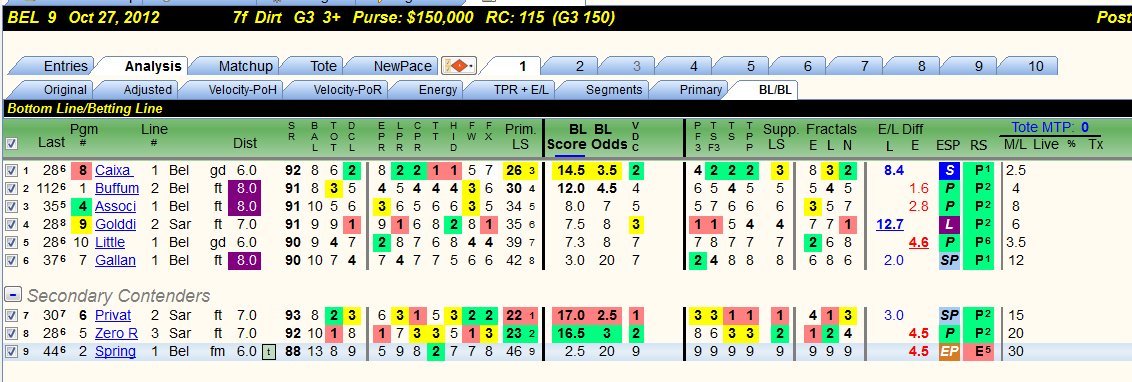Click the Prim. LS column header
The width and height of the screenshot is (1132, 382).
(521, 136)
